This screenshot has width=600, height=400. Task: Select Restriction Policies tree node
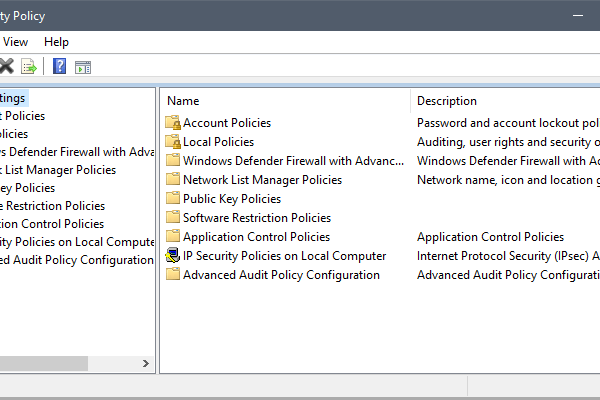(x=52, y=206)
